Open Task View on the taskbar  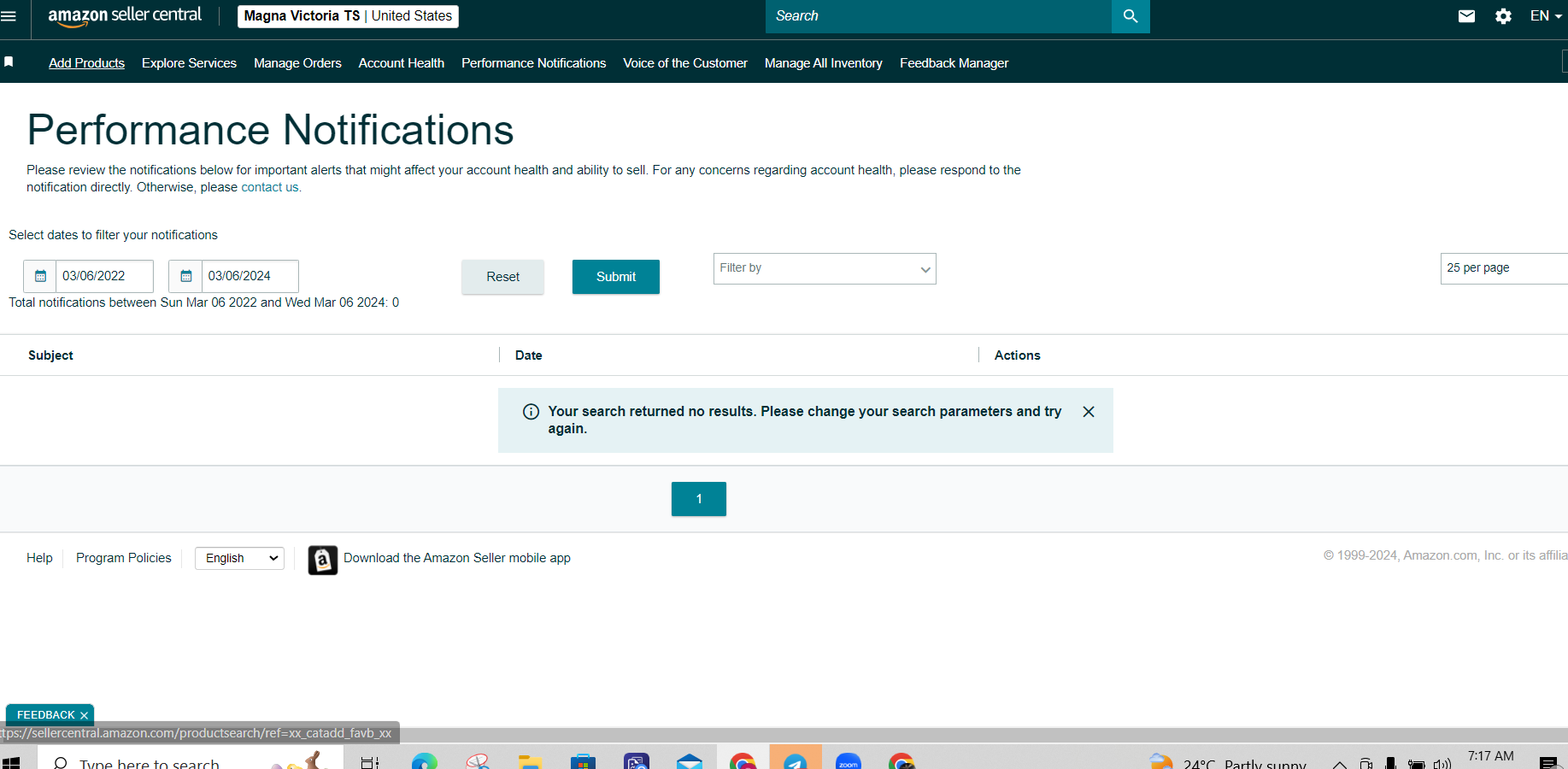click(370, 762)
